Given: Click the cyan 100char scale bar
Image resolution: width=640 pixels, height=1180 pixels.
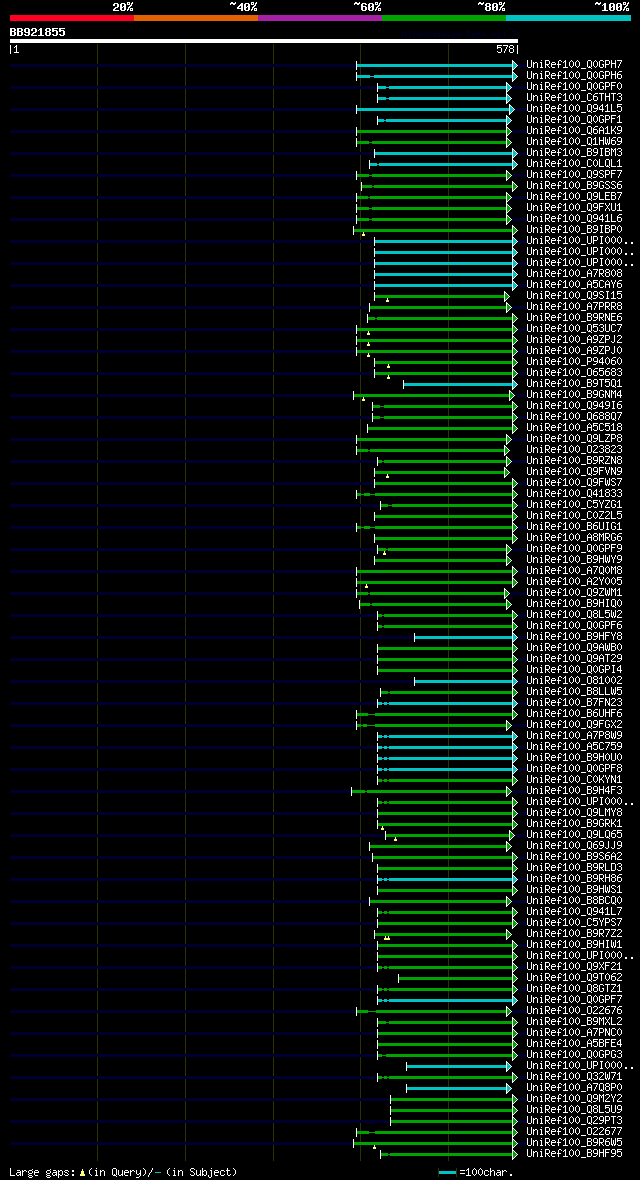Looking at the screenshot, I should point(447,1172).
